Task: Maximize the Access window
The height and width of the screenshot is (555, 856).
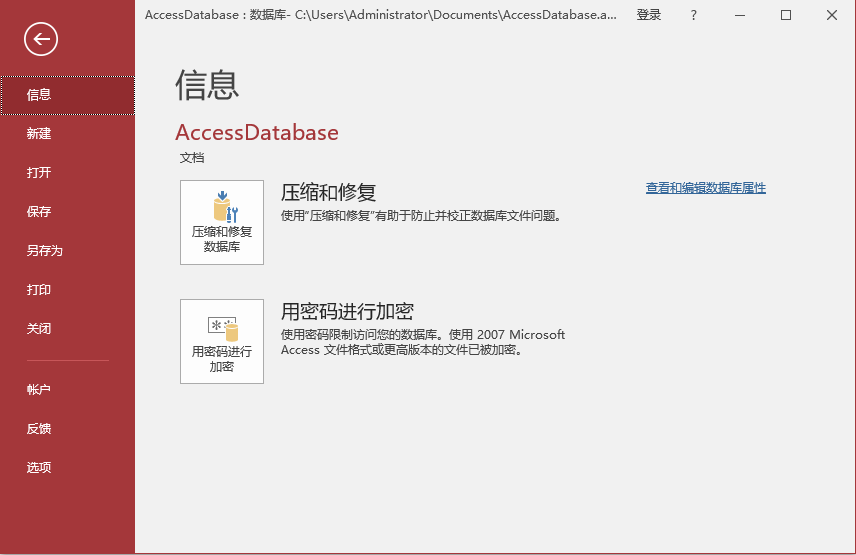Action: (x=786, y=15)
